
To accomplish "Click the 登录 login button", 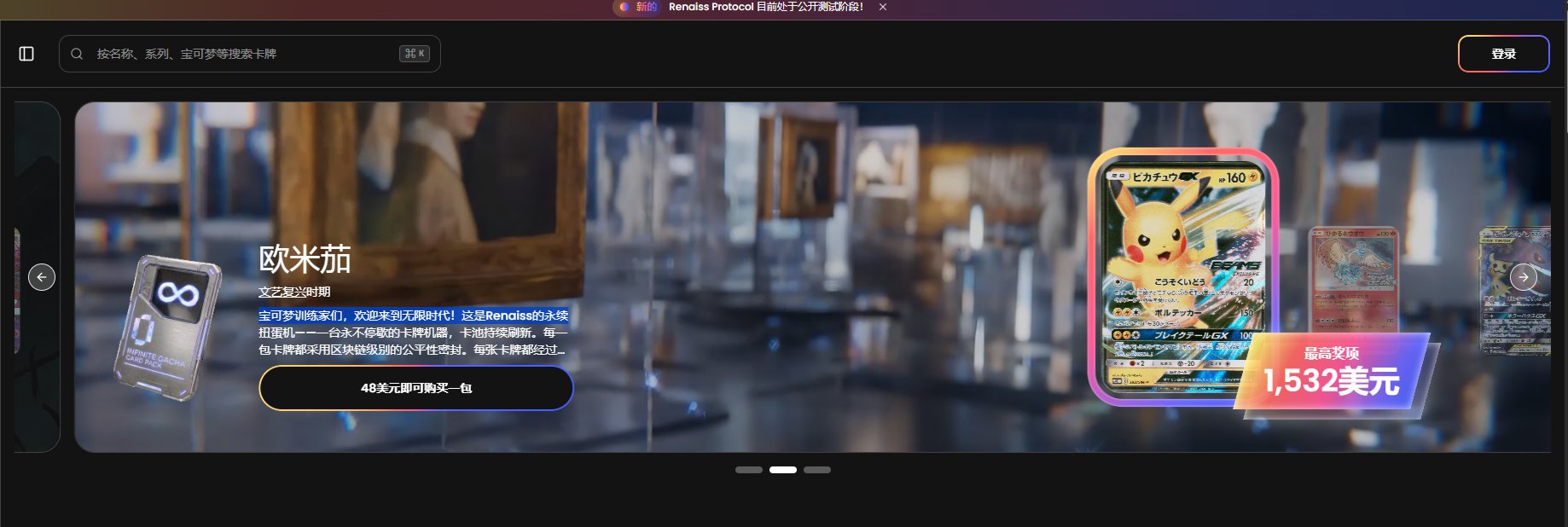I will click(x=1503, y=54).
